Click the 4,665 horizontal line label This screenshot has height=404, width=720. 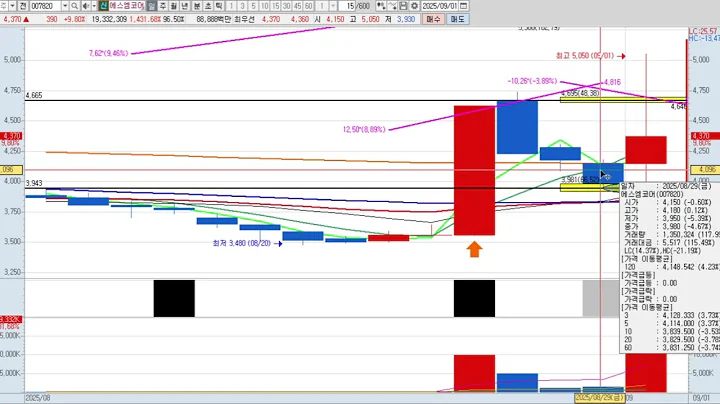tap(34, 95)
